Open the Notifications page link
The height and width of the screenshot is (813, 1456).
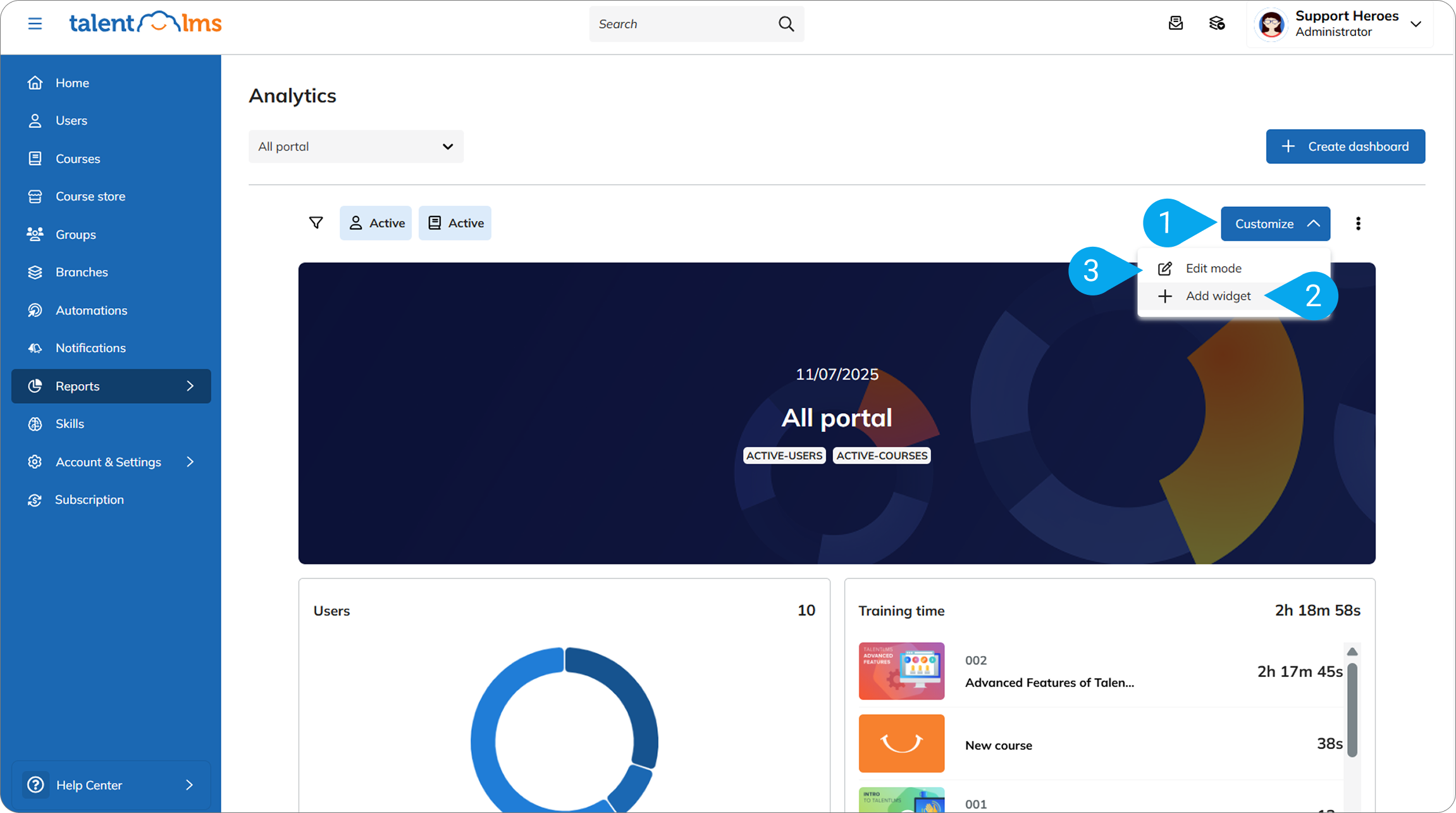(x=90, y=348)
